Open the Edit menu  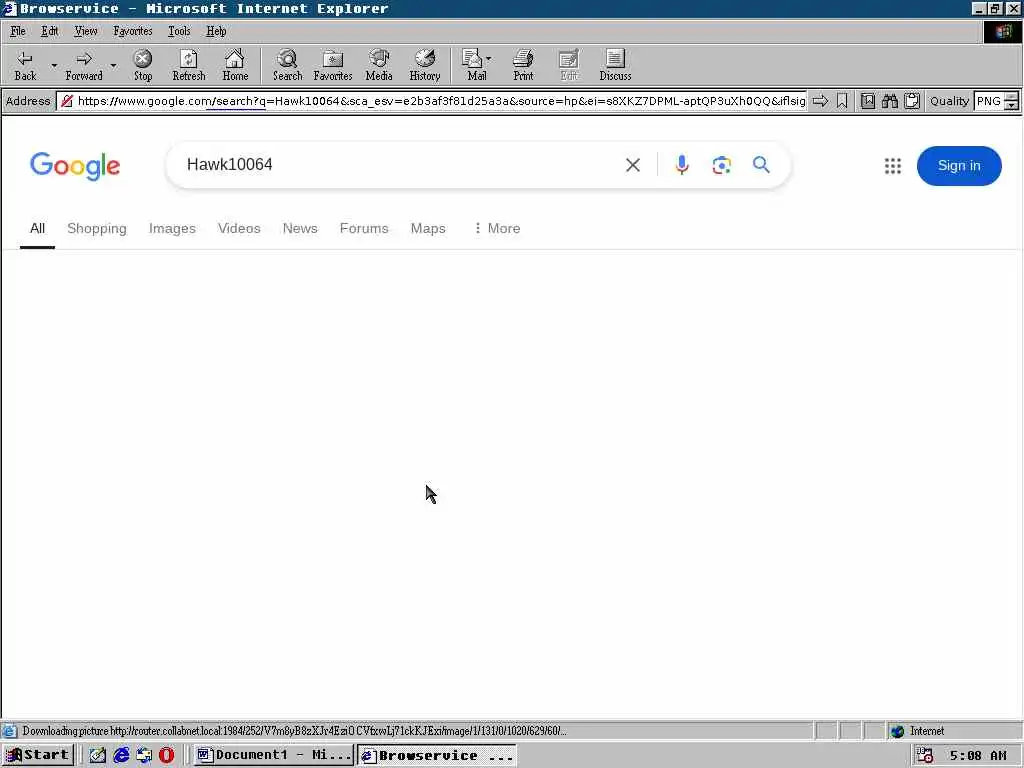pyautogui.click(x=50, y=31)
